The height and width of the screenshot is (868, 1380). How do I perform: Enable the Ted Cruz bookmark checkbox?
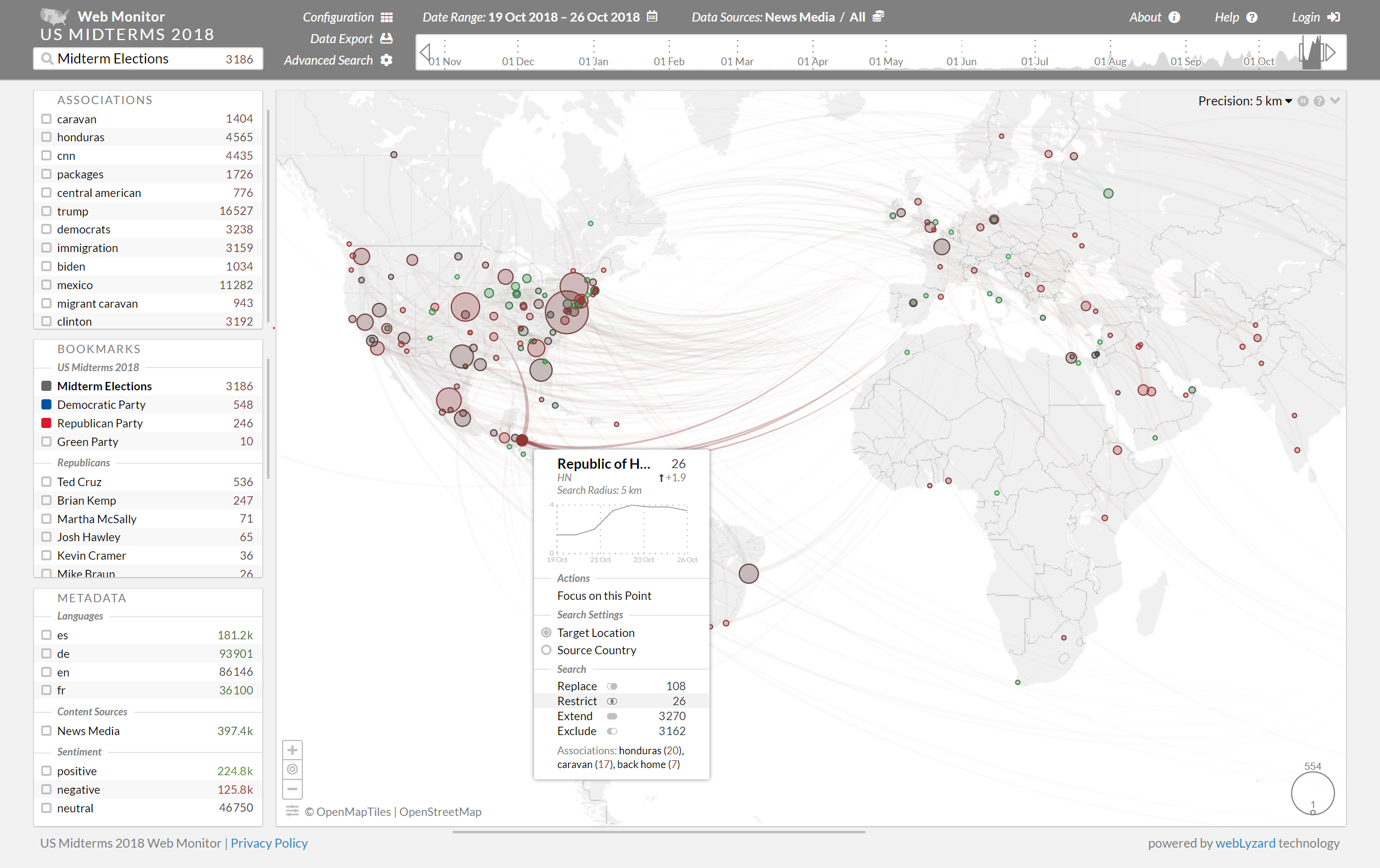pos(46,482)
